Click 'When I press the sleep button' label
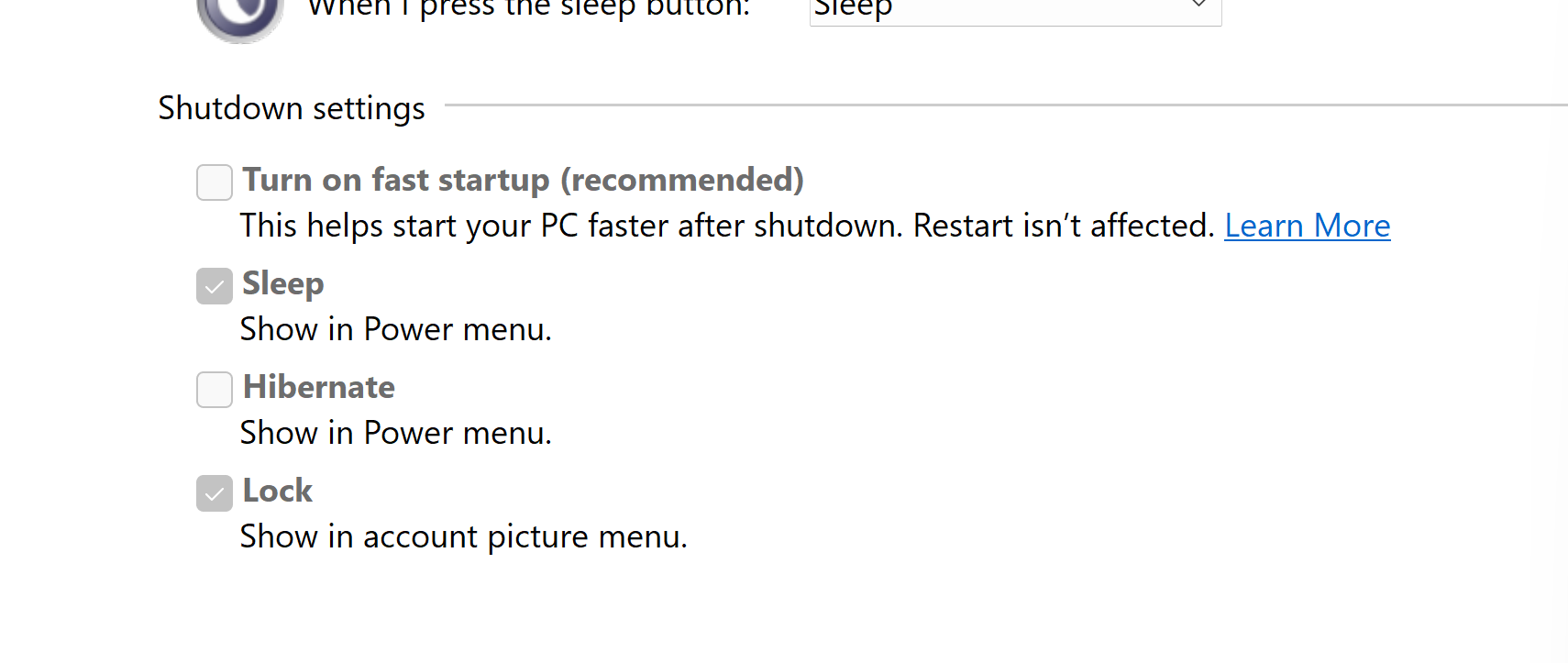1568x663 pixels. tap(528, 9)
